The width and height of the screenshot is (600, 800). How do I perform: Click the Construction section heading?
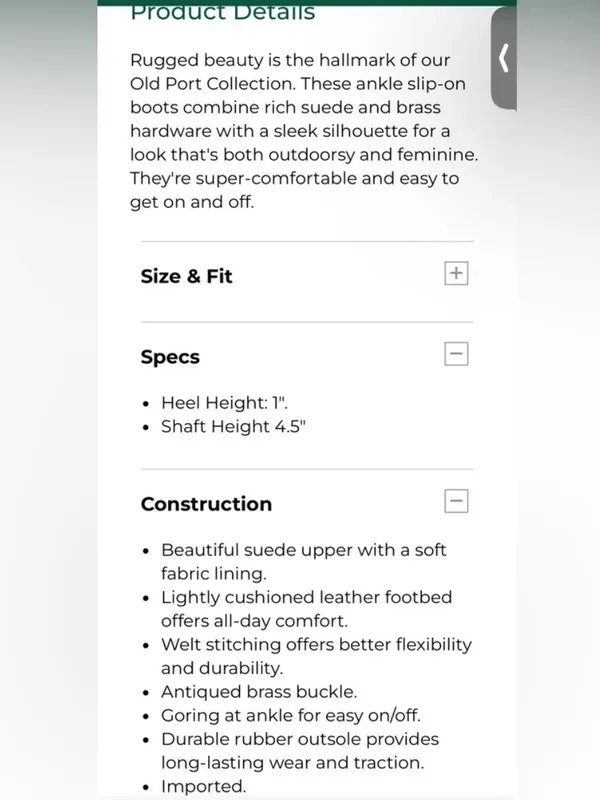(206, 504)
